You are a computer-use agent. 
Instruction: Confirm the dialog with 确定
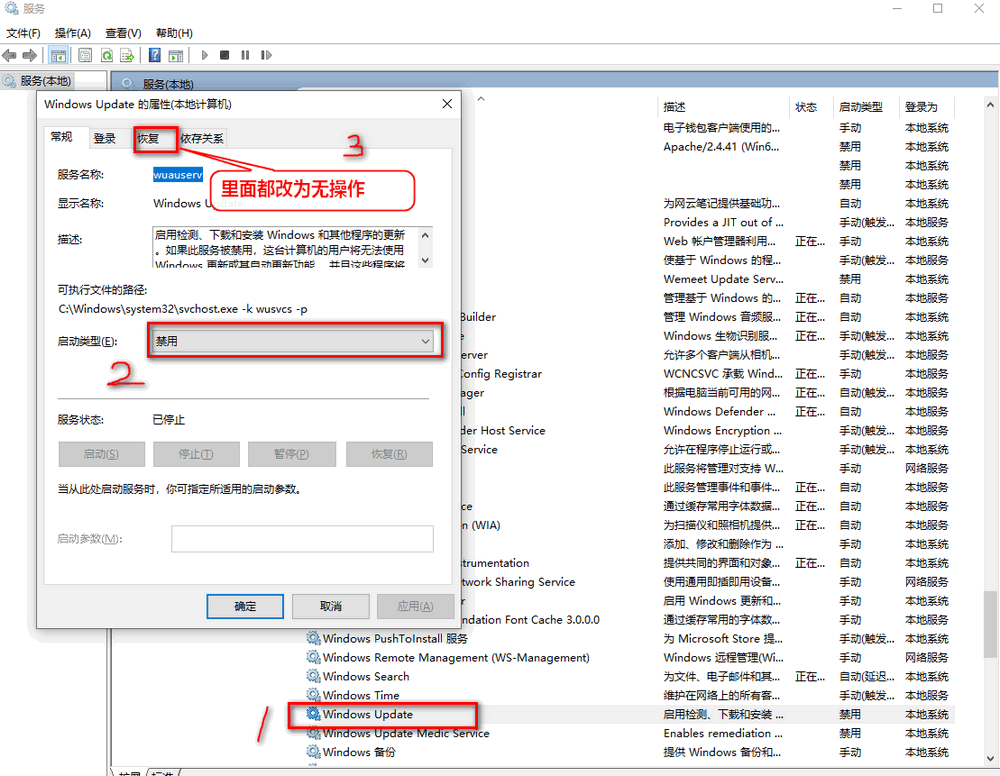pyautogui.click(x=245, y=606)
